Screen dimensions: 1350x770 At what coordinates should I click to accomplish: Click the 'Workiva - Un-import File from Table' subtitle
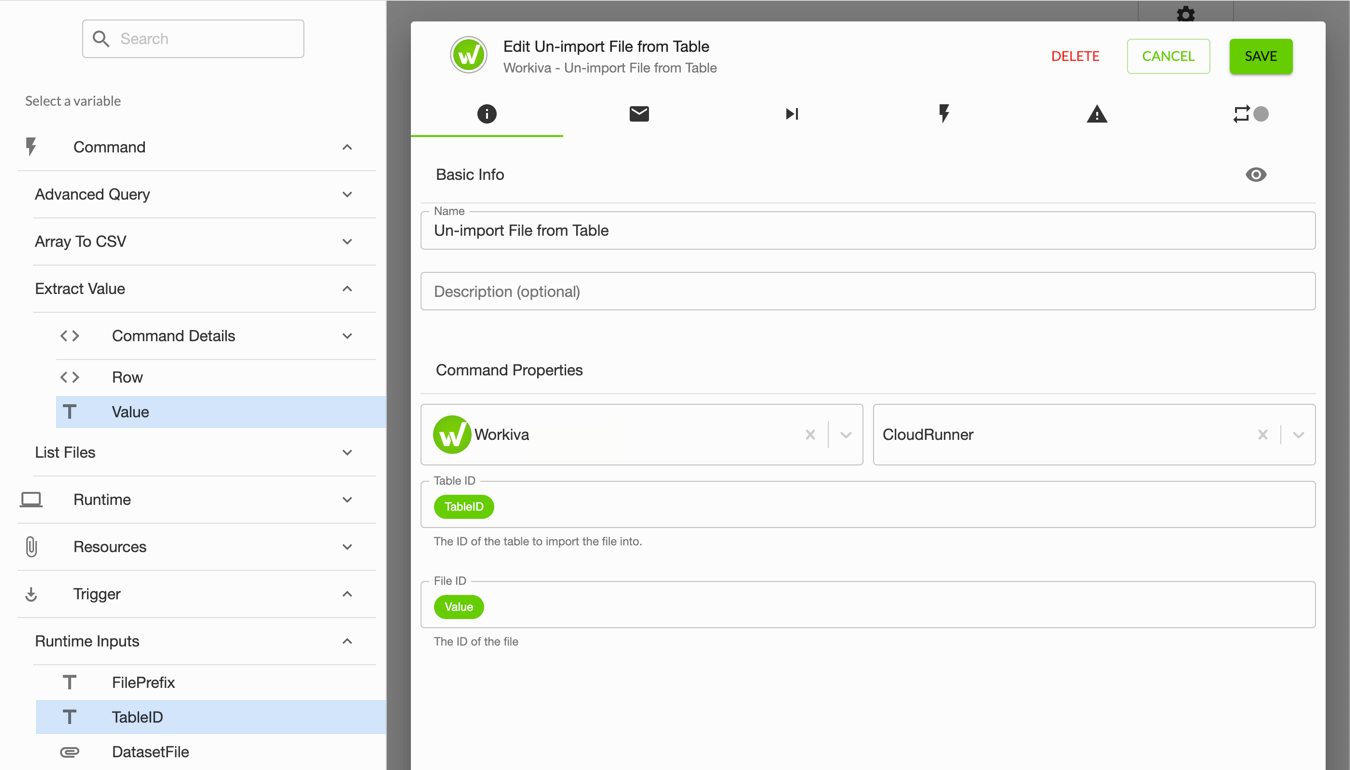(x=610, y=68)
